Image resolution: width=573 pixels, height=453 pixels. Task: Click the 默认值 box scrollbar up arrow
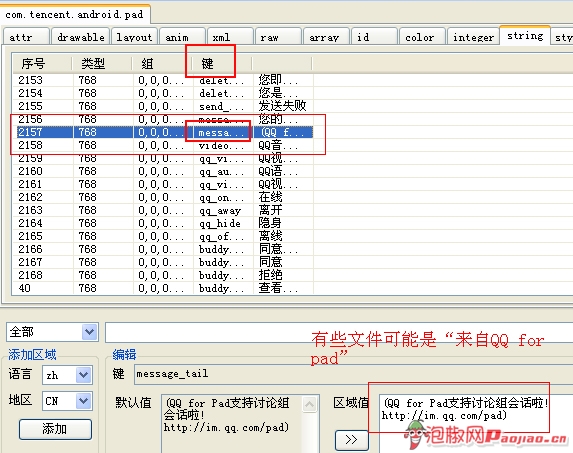tap(310, 404)
